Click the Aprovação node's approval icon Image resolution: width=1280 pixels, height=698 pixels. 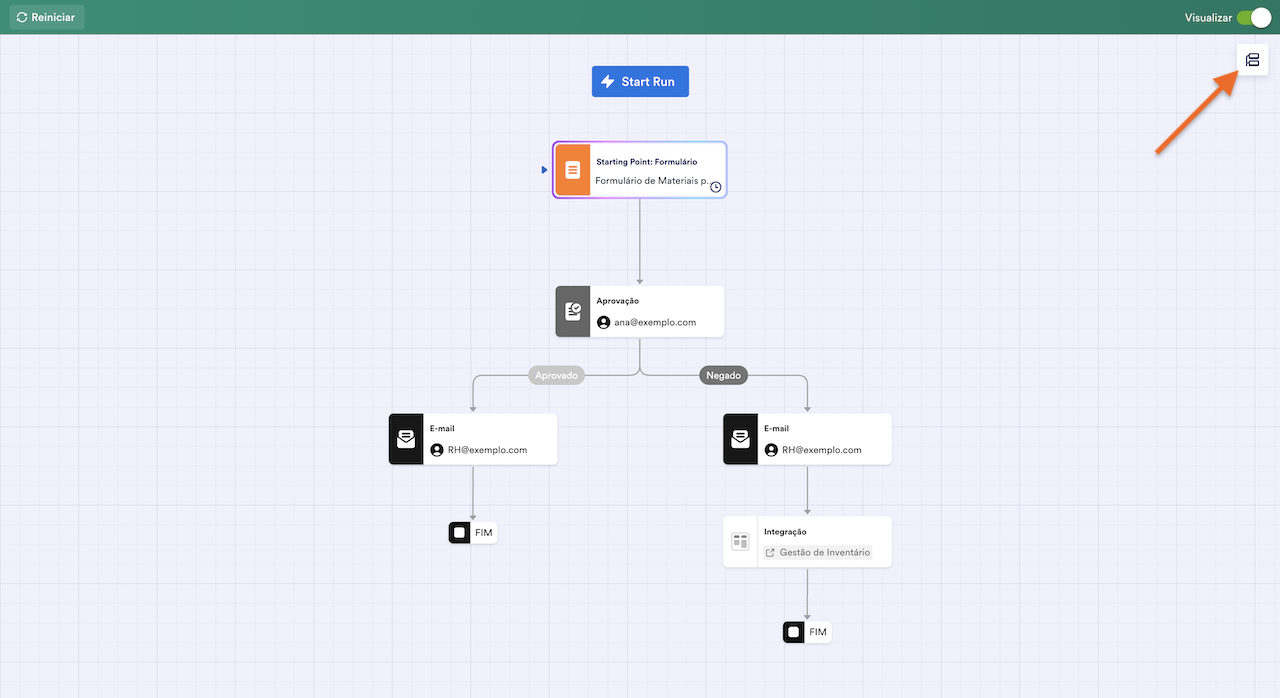tap(573, 312)
